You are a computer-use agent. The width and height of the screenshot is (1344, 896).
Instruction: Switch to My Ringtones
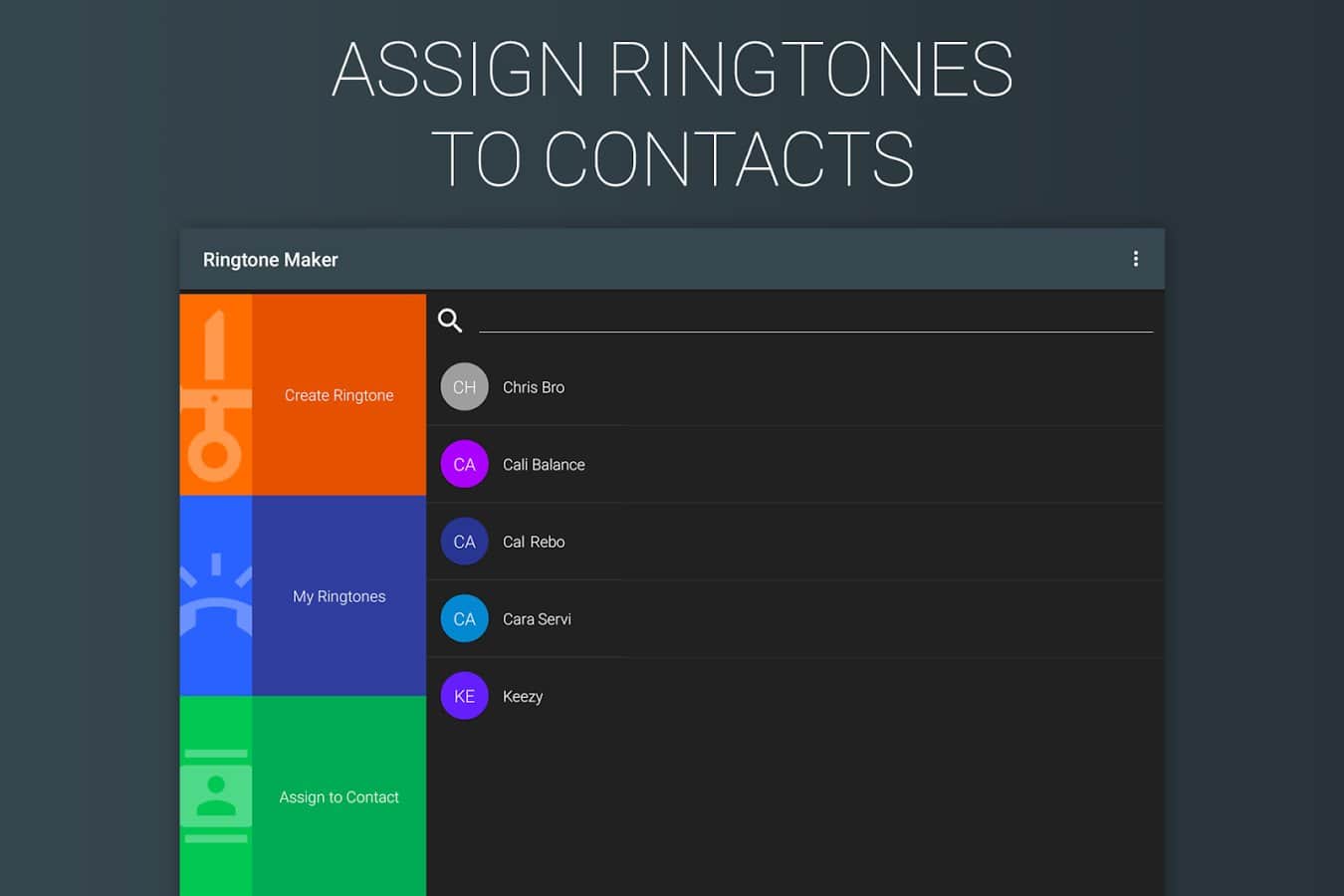338,596
